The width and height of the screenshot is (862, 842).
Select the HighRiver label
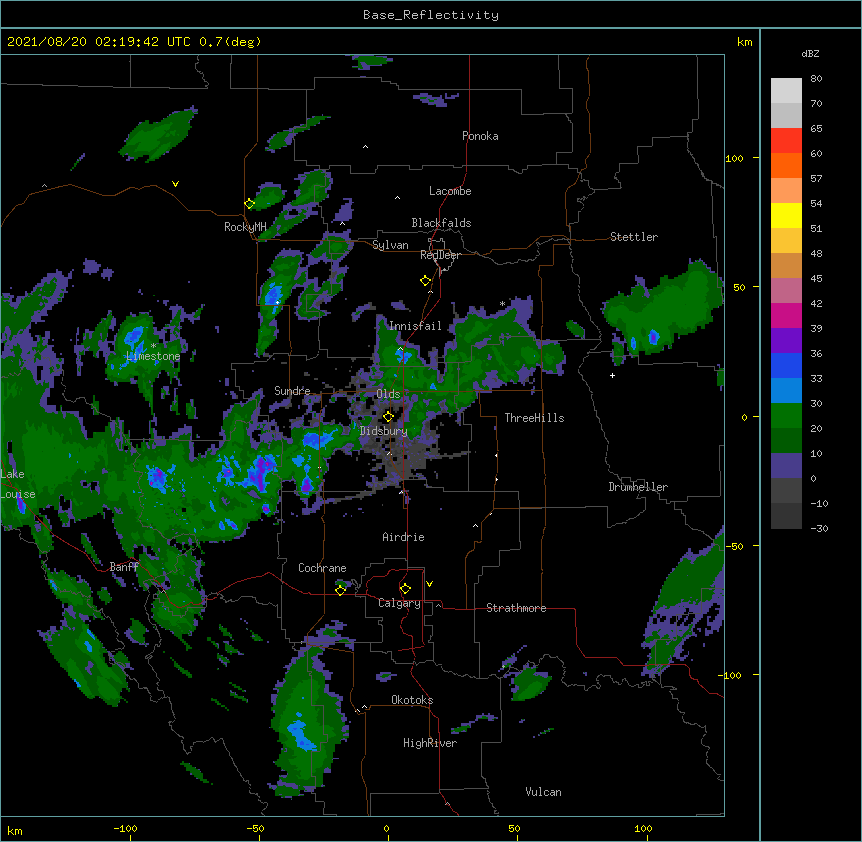430,743
